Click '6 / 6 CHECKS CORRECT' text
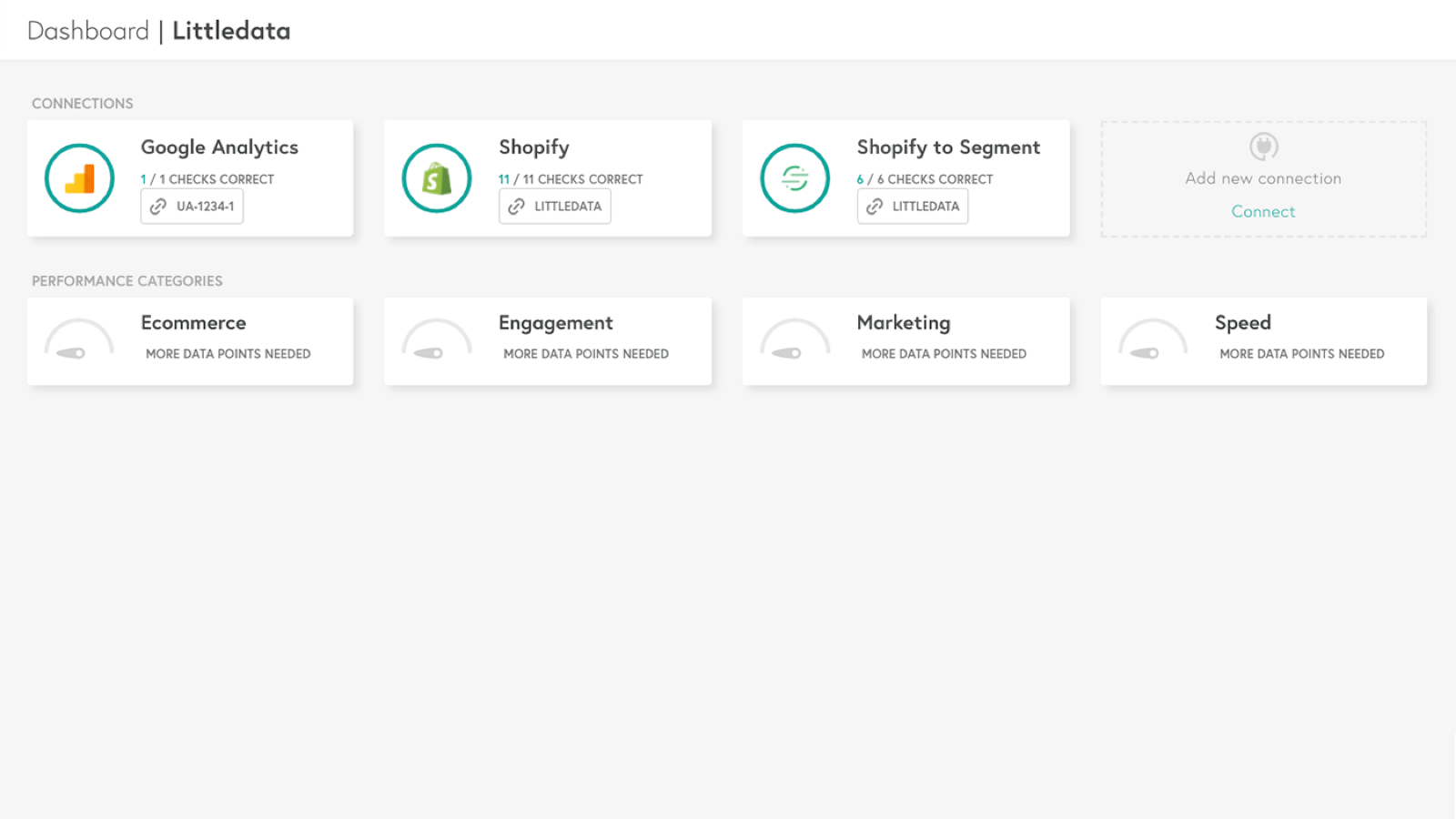 (x=925, y=179)
